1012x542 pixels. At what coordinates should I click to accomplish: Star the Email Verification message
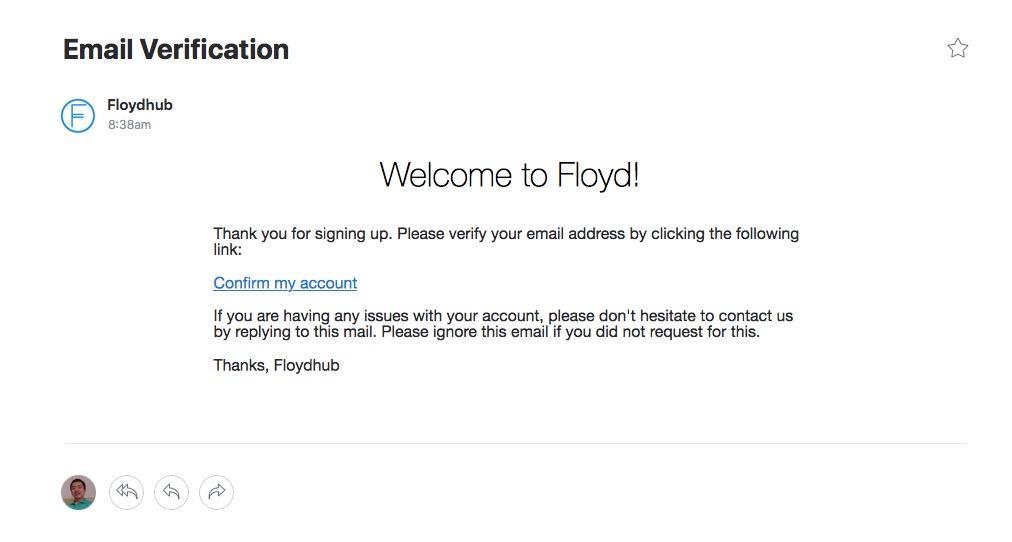(957, 48)
